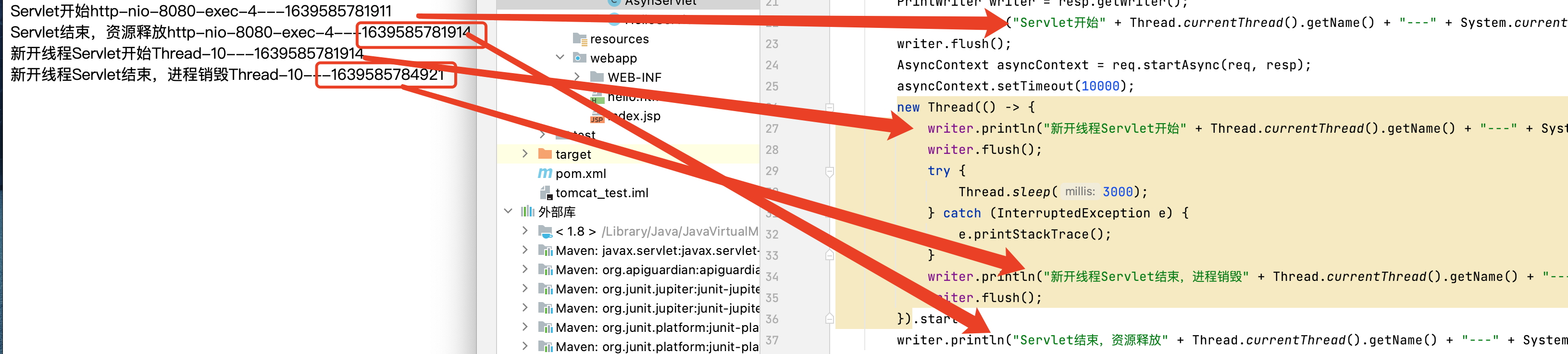The width and height of the screenshot is (1568, 354).
Task: Expand the WEB-INF folder
Action: pos(577,77)
